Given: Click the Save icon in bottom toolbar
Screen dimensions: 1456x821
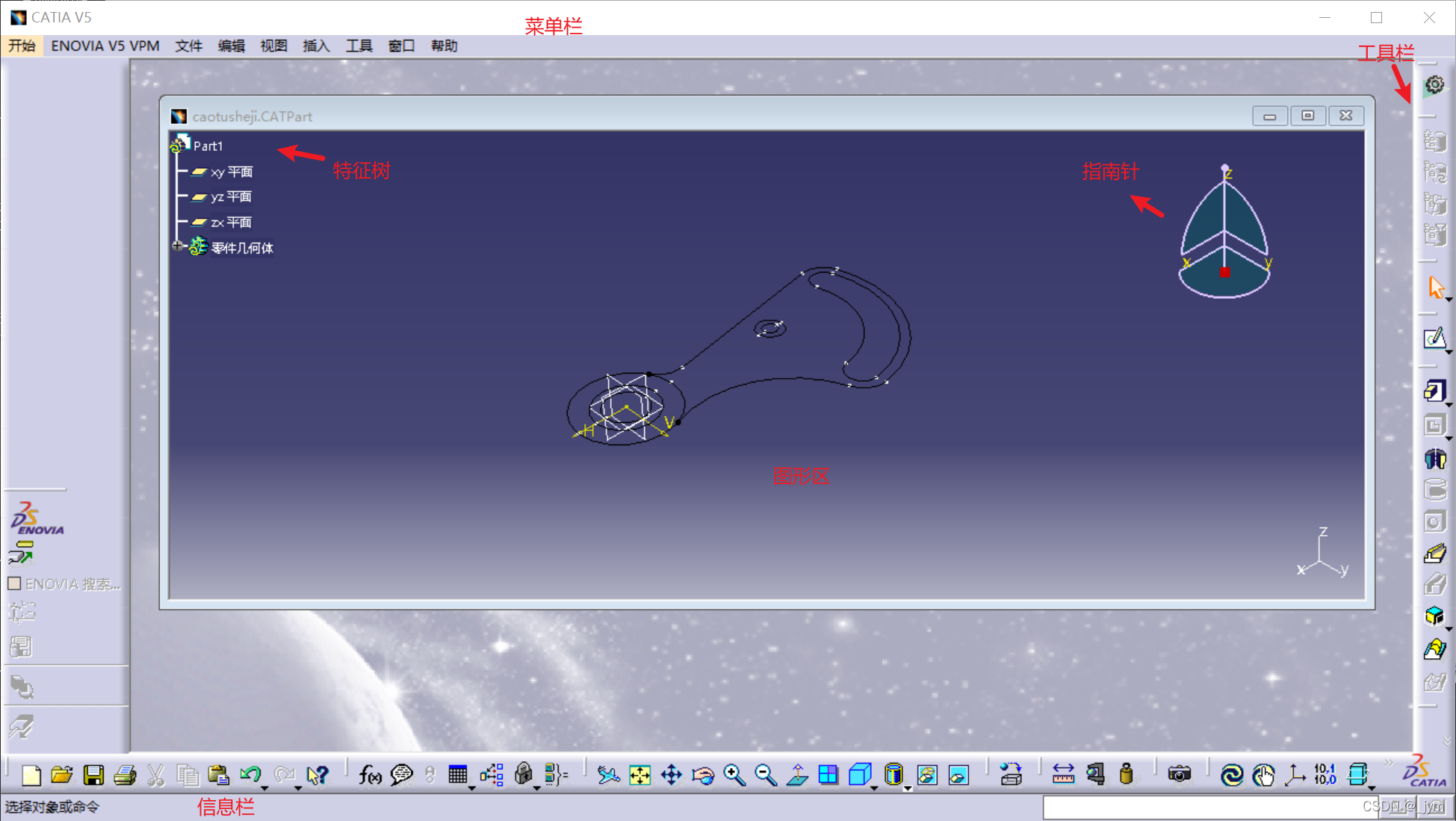Looking at the screenshot, I should pyautogui.click(x=93, y=775).
